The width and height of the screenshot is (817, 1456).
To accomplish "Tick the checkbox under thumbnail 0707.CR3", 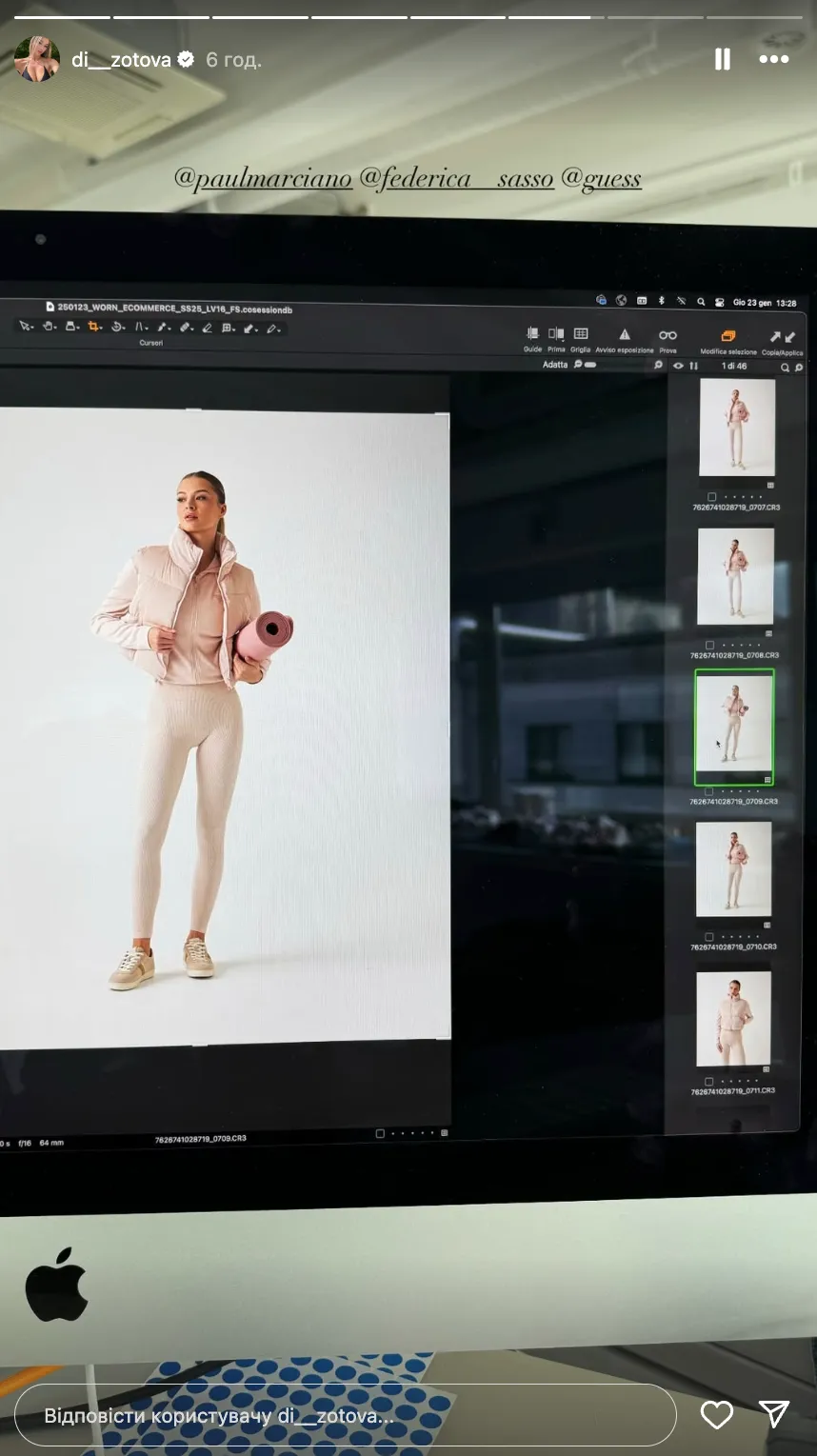I will coord(711,496).
